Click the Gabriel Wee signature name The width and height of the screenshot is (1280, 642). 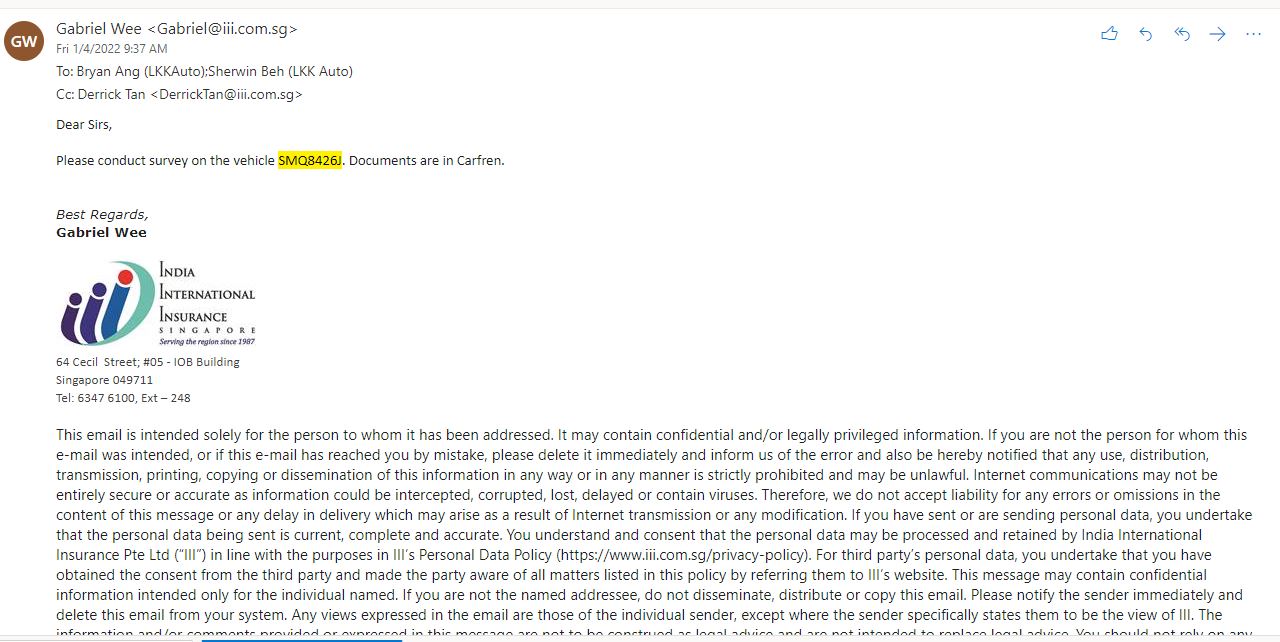[x=101, y=232]
